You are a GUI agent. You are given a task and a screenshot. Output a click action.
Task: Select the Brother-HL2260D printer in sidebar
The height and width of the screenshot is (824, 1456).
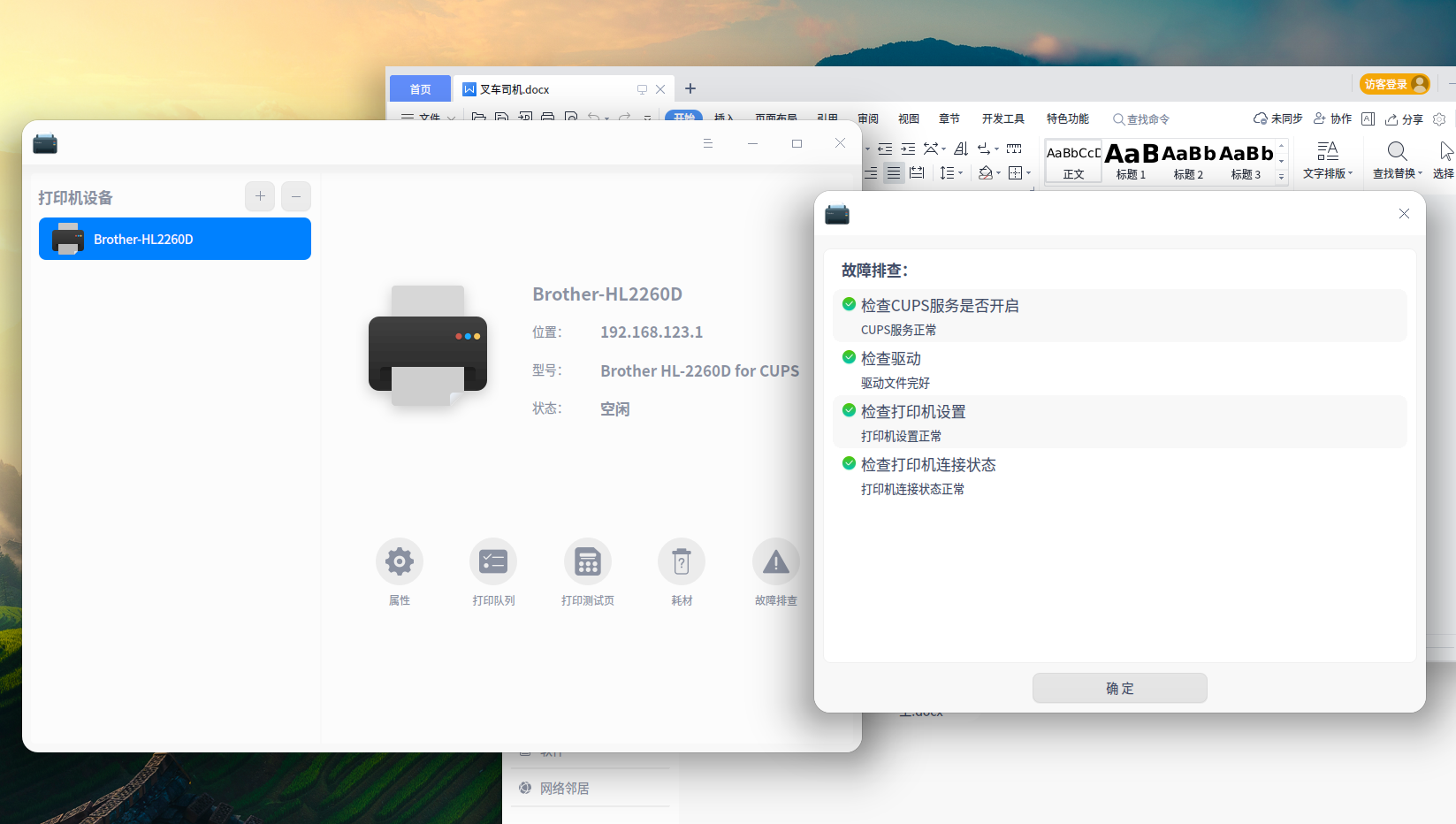point(174,238)
